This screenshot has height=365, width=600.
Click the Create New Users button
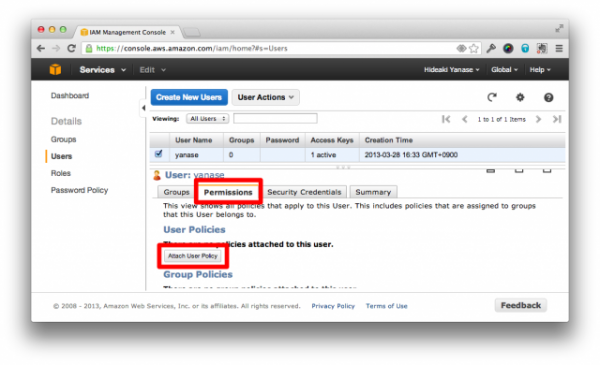point(189,97)
